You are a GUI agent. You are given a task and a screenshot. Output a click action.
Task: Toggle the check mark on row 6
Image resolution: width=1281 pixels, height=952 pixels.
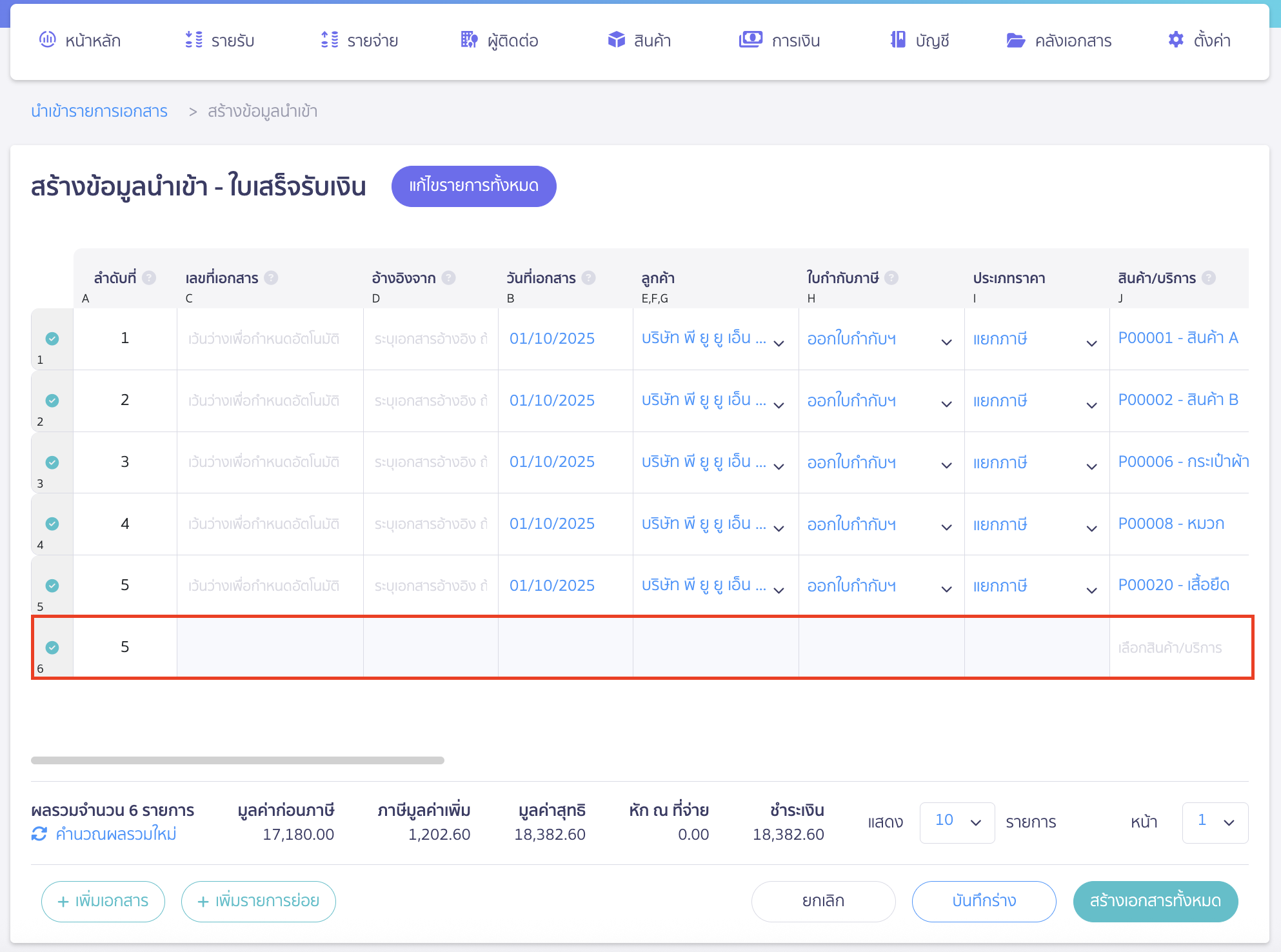click(x=52, y=648)
